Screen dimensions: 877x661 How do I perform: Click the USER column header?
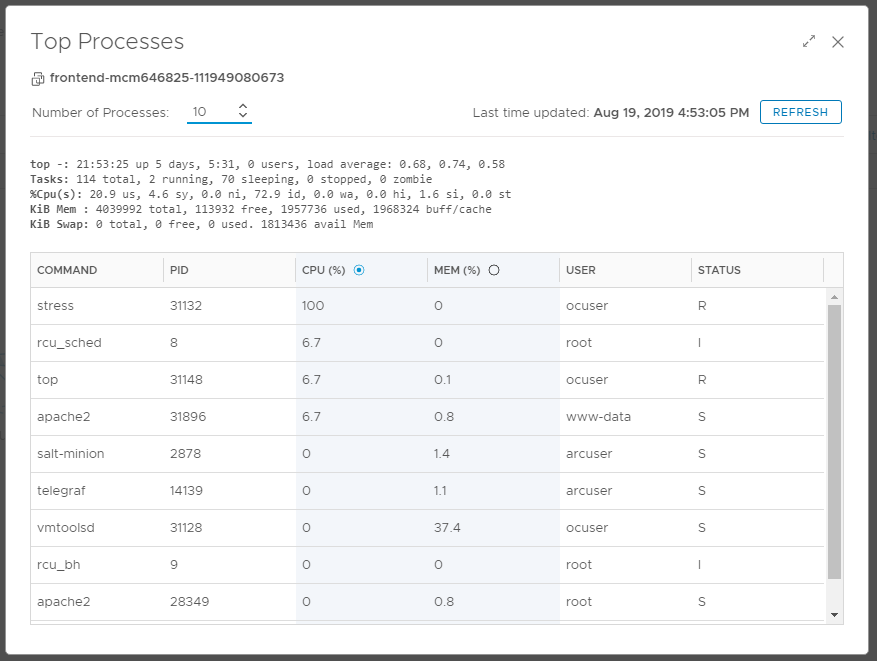pos(581,270)
